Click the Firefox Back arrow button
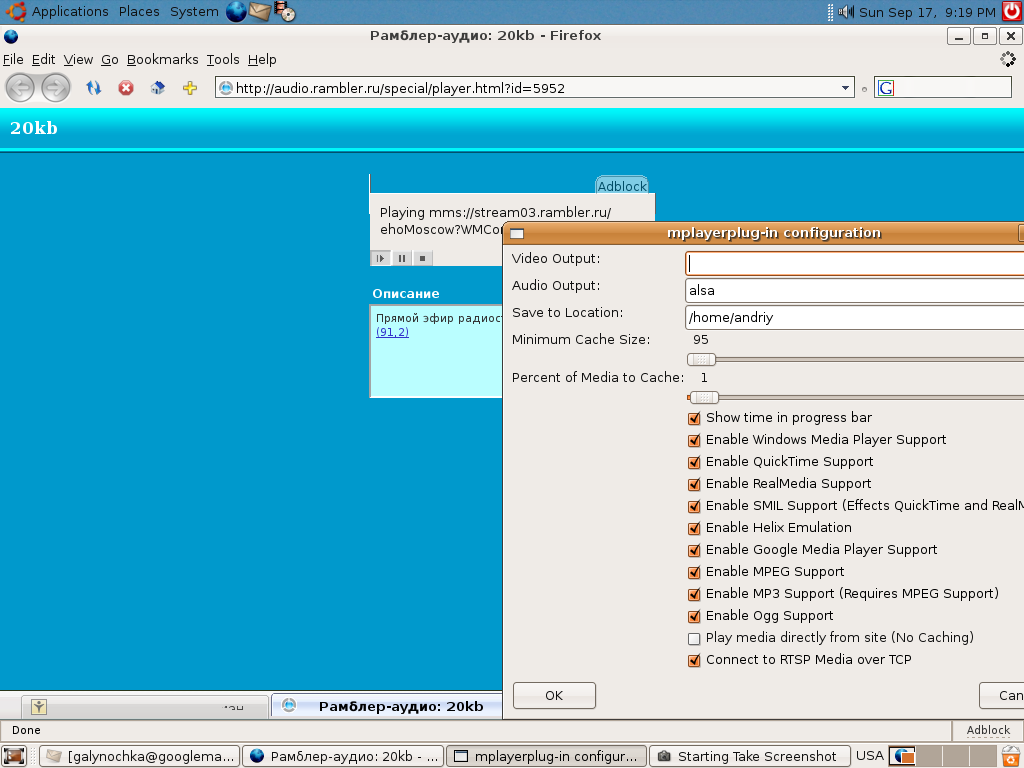This screenshot has height=768, width=1024. tap(20, 88)
